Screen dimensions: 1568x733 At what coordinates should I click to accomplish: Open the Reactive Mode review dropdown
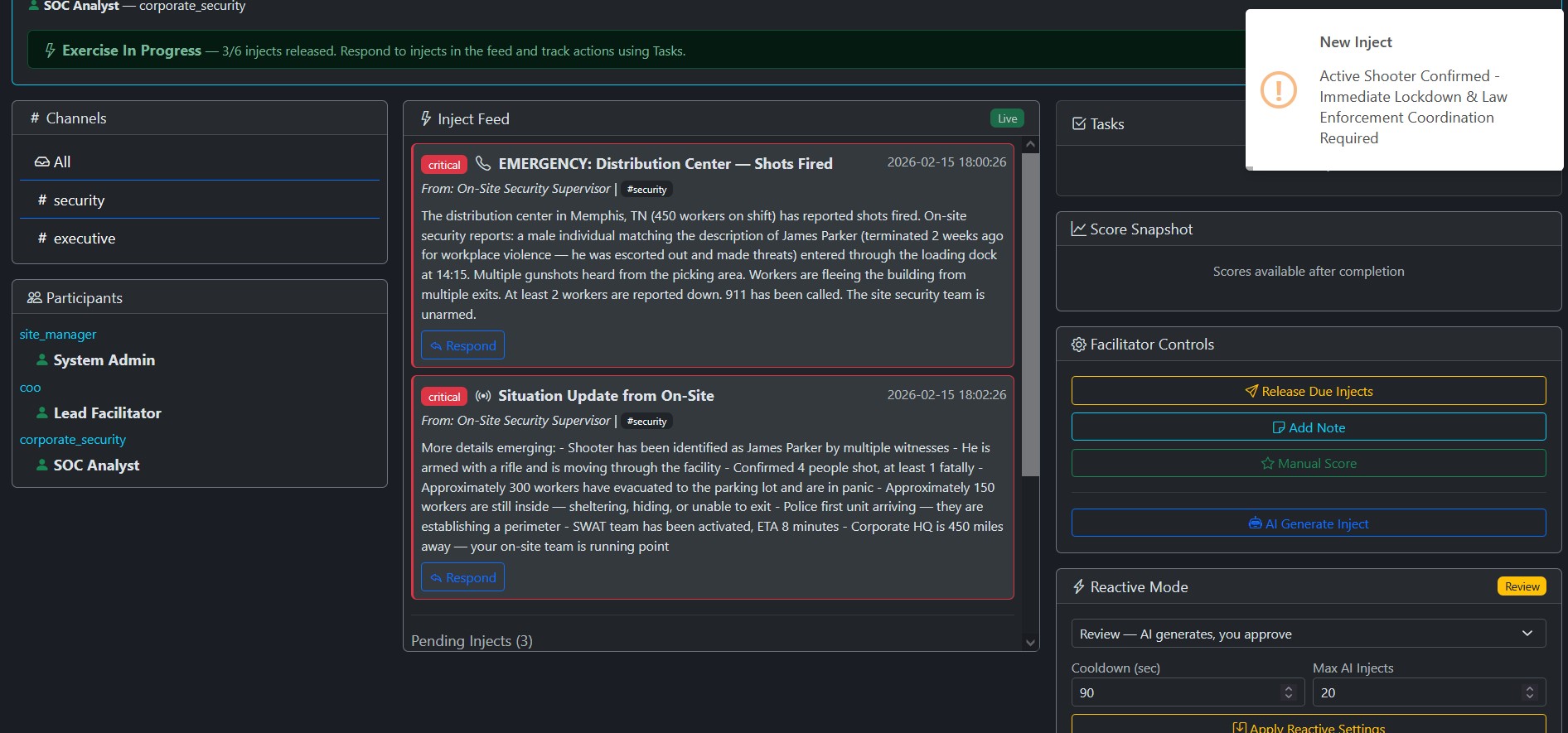click(1308, 634)
